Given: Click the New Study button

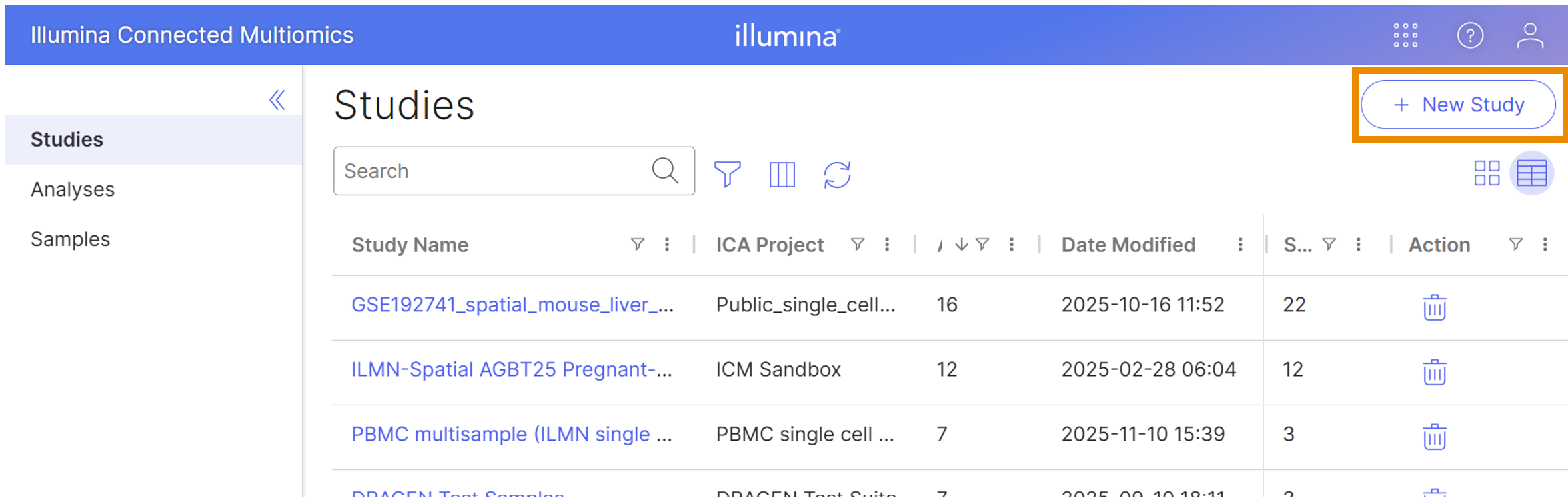Looking at the screenshot, I should click(1458, 105).
